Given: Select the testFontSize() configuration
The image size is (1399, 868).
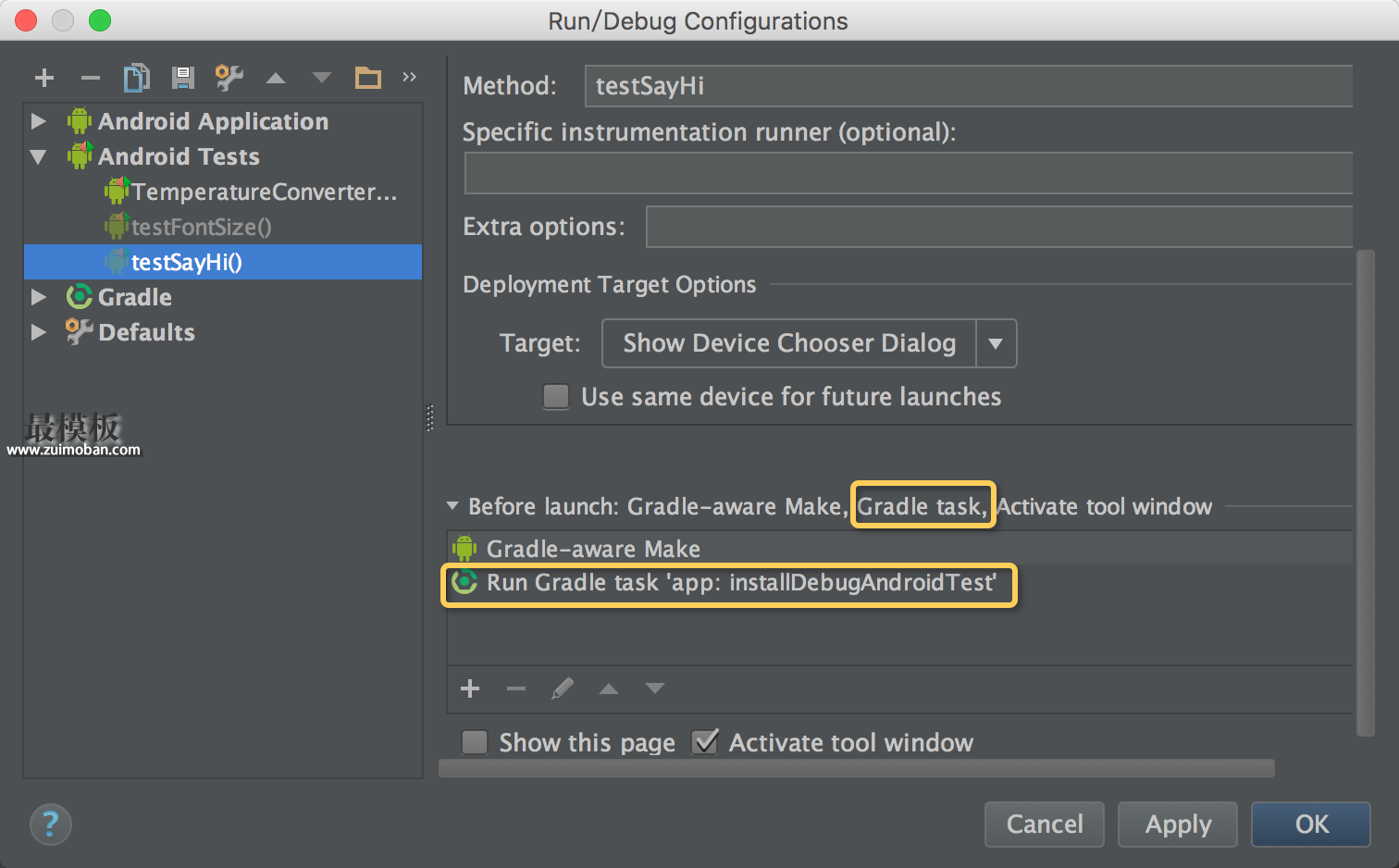Looking at the screenshot, I should click(x=223, y=227).
